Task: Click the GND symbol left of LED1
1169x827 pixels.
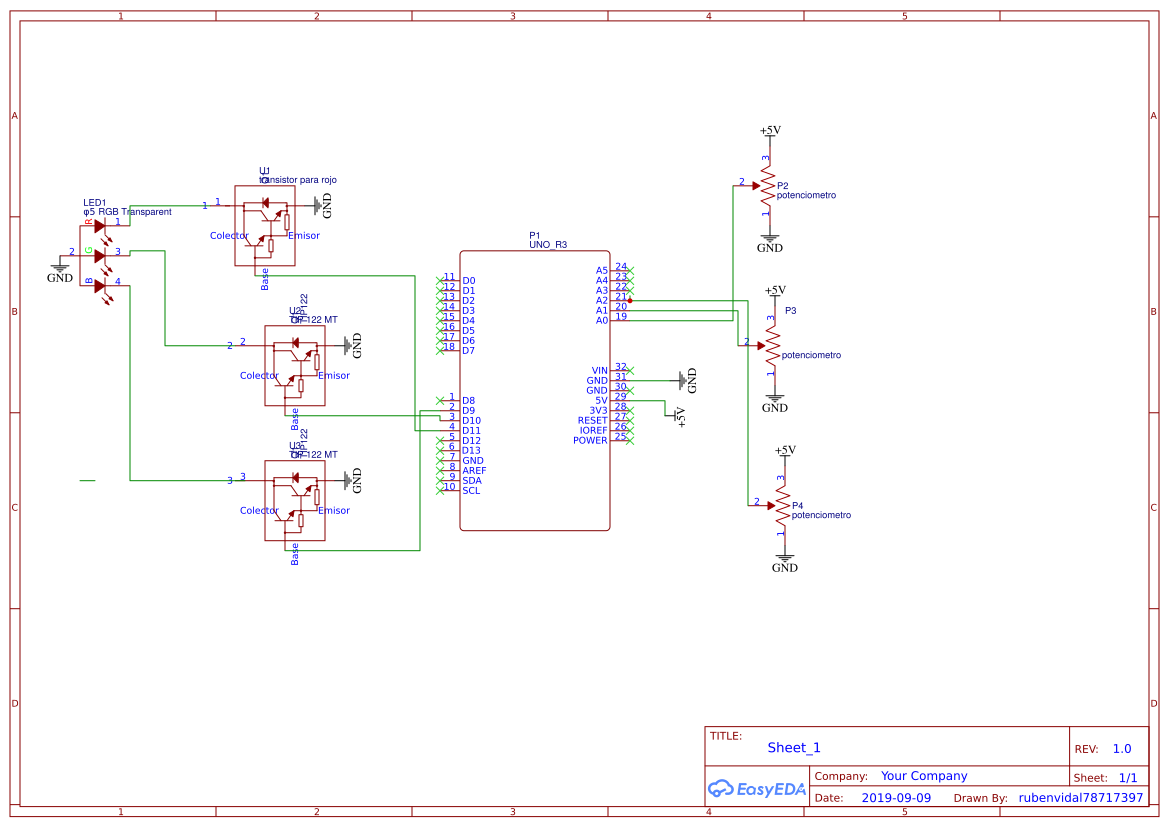Action: (60, 272)
